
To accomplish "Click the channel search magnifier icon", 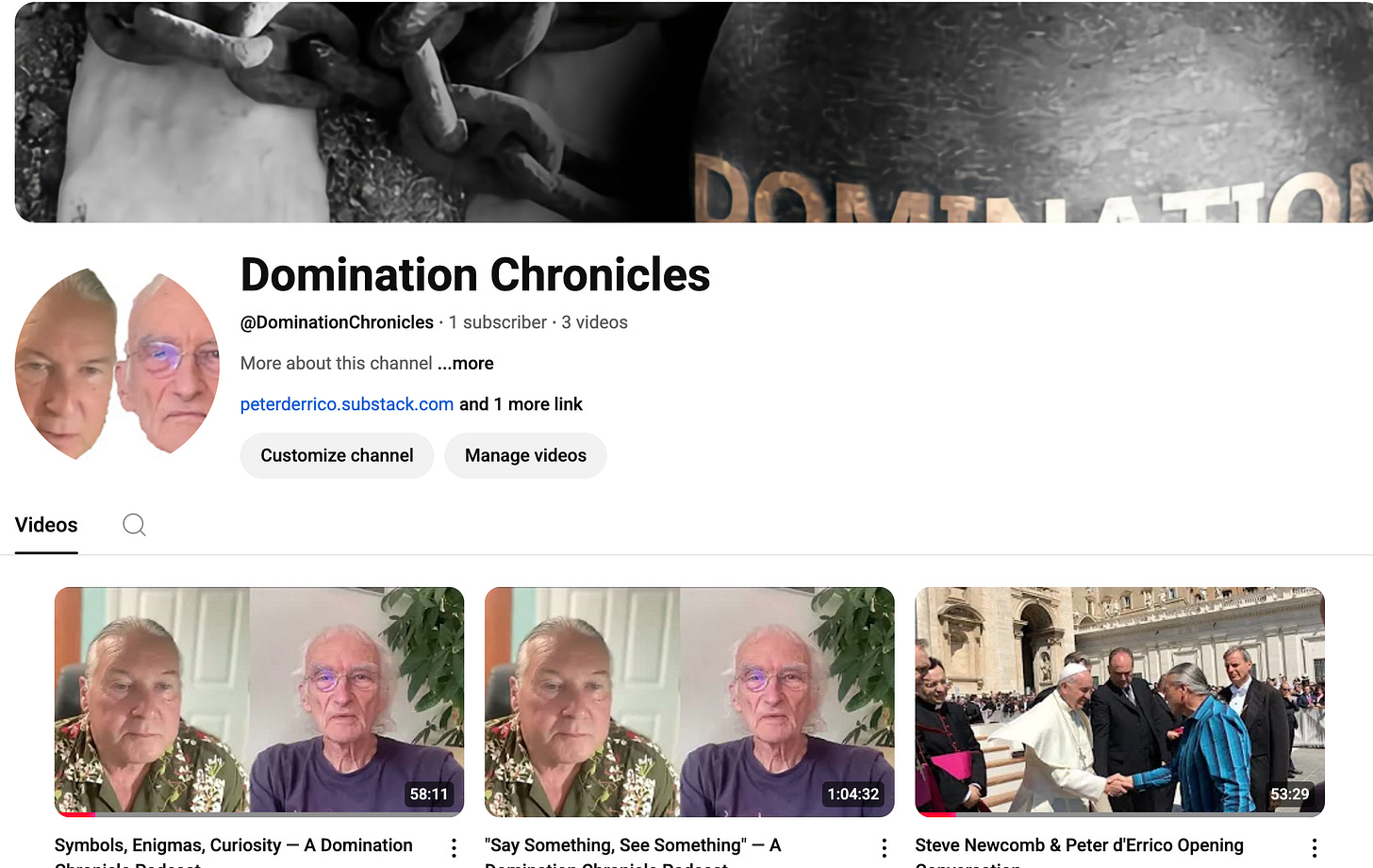I will [134, 525].
